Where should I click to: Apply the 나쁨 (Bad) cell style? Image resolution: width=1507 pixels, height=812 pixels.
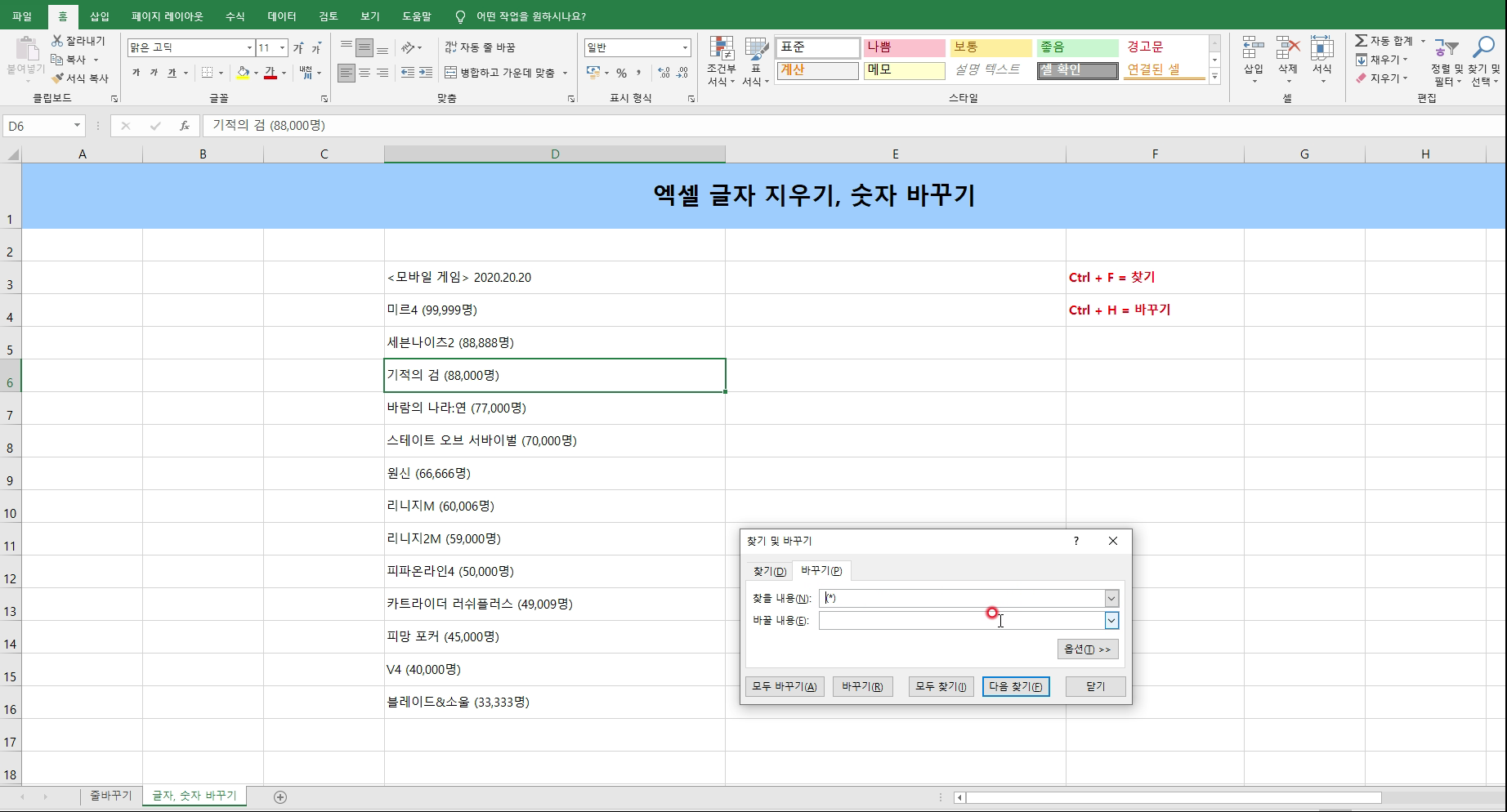pyautogui.click(x=903, y=47)
